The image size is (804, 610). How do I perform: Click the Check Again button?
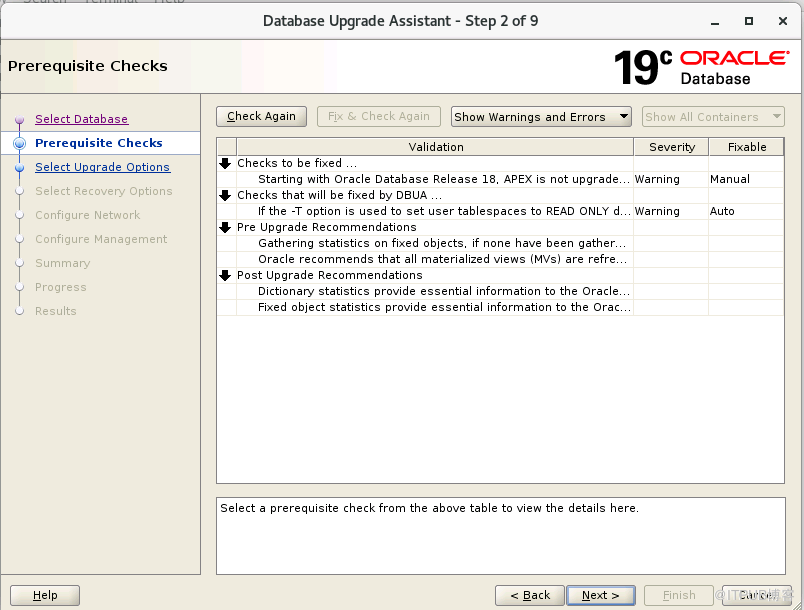point(262,116)
